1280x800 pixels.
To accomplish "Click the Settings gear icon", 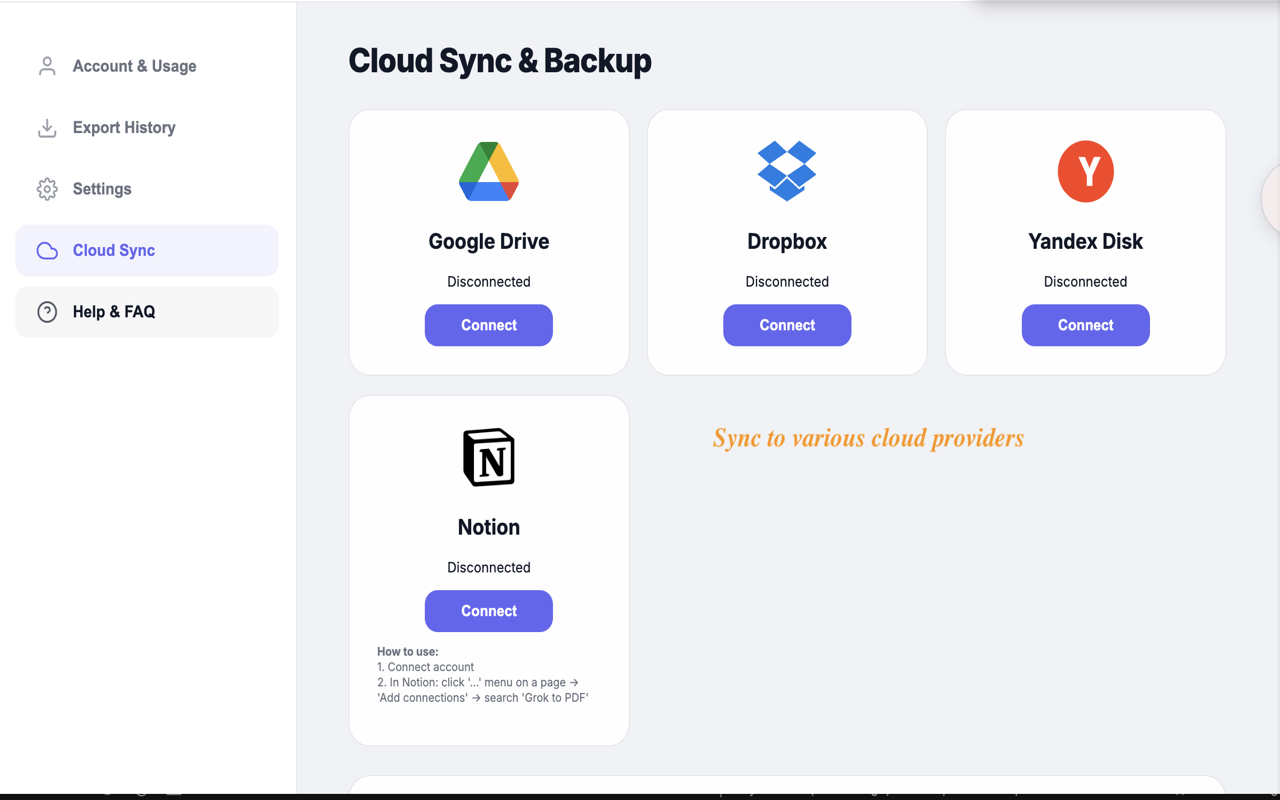I will tap(47, 189).
